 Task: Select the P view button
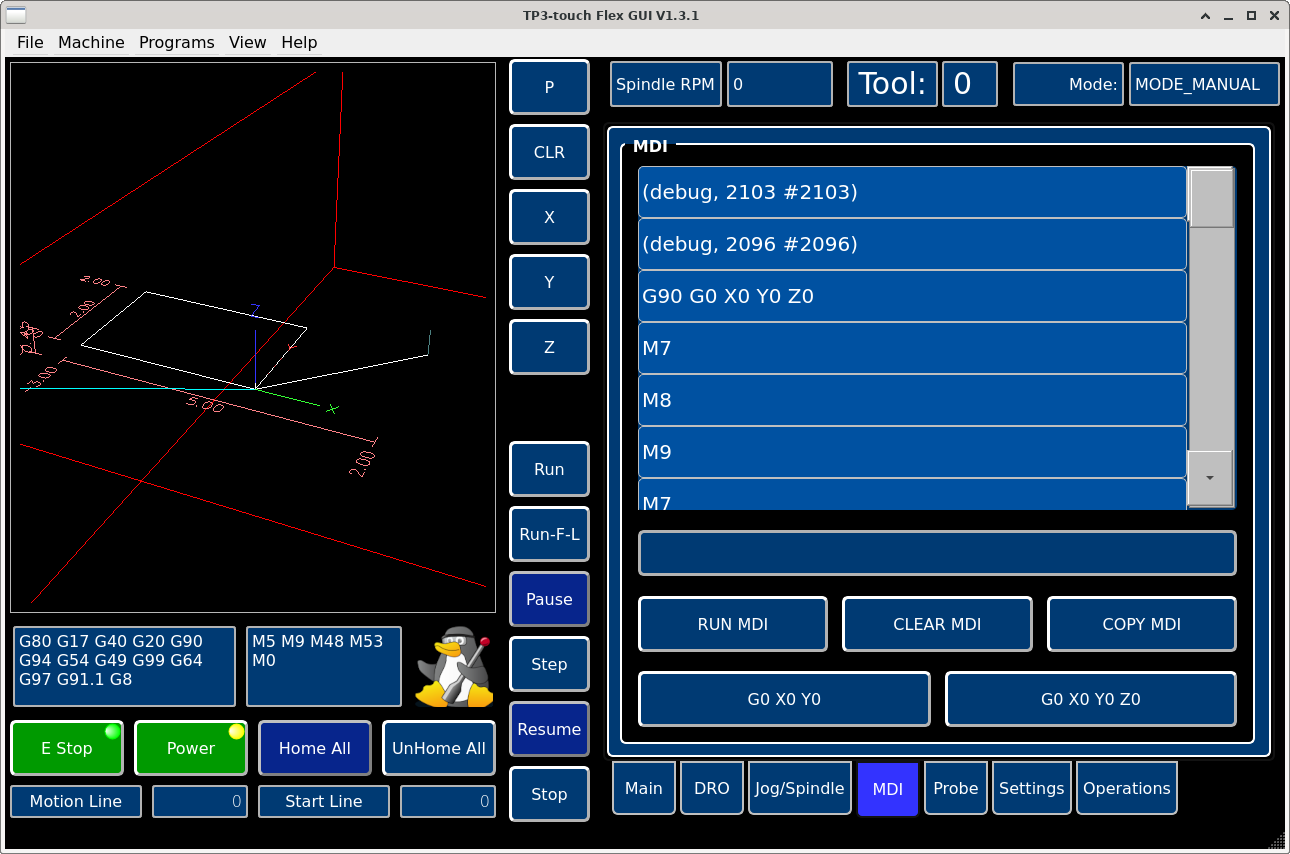pos(549,87)
